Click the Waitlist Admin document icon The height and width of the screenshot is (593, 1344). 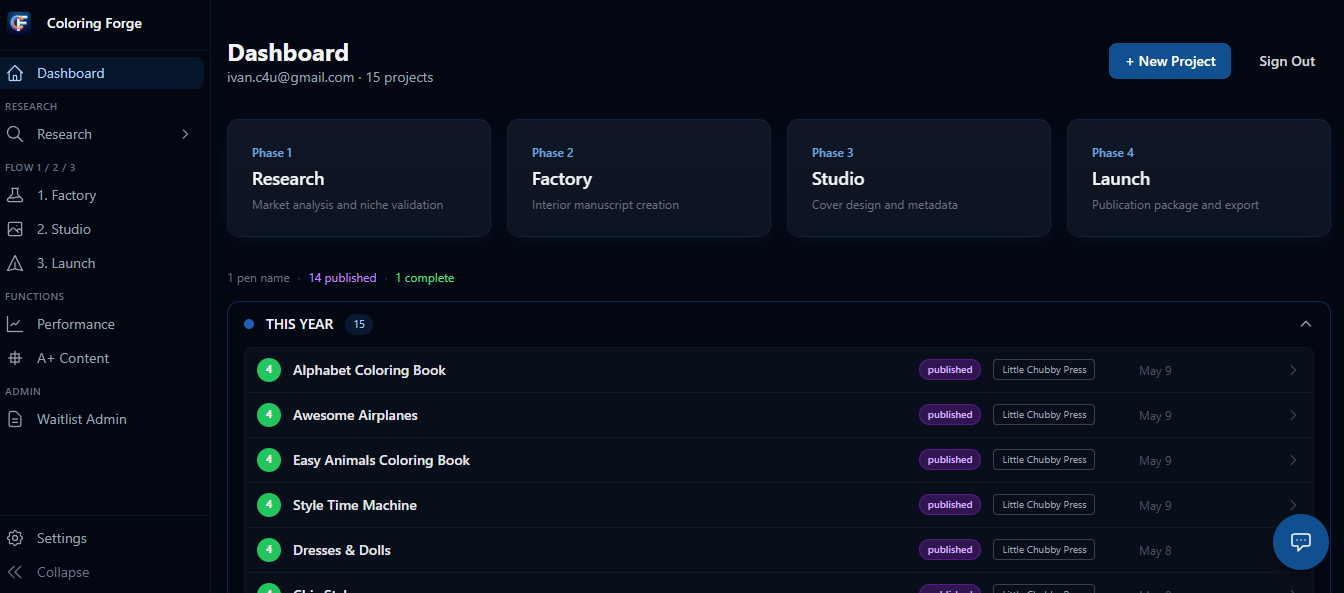pos(15,419)
